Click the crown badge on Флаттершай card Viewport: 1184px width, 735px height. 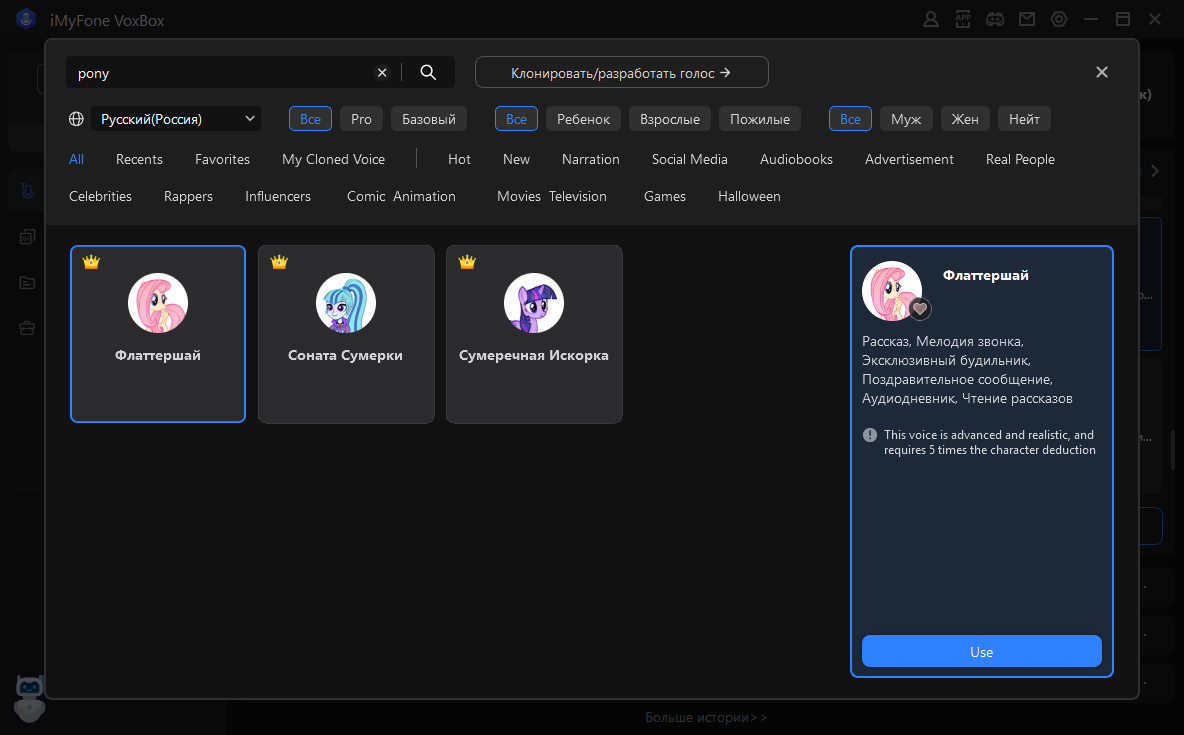tap(91, 262)
